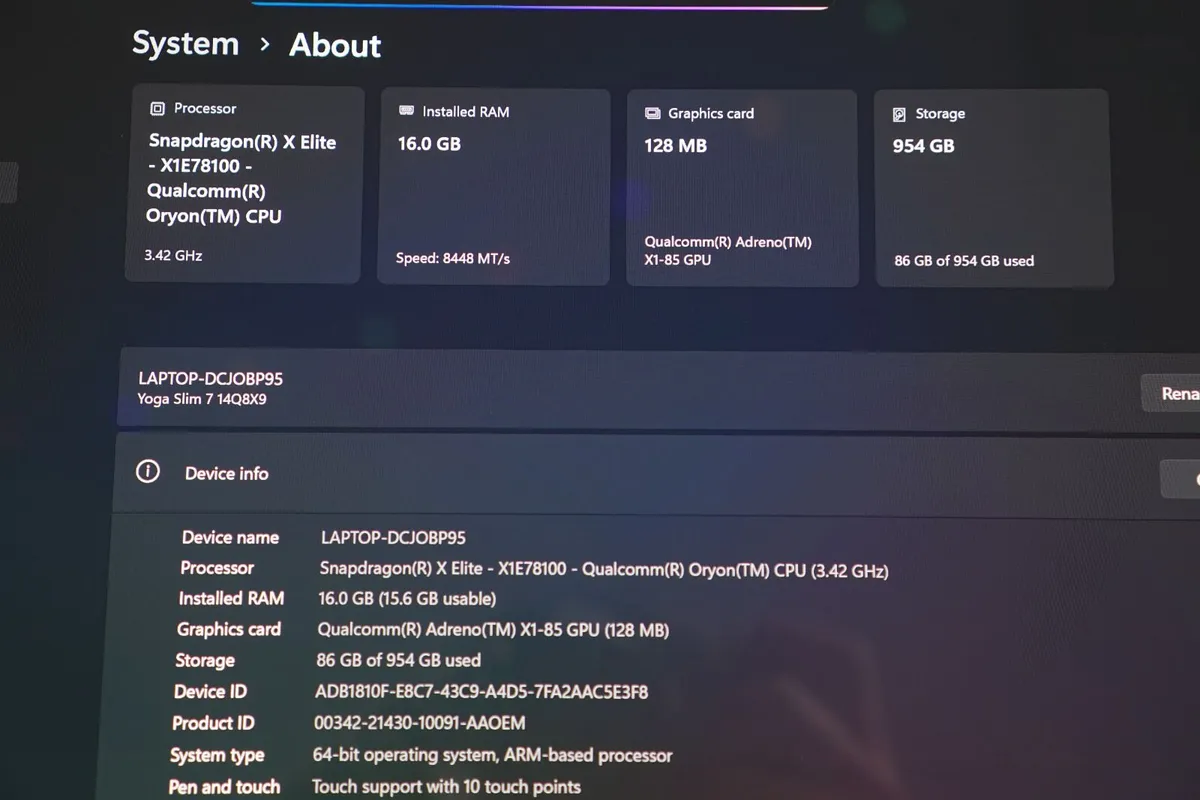
Task: Click the Processor card chip icon
Action: tap(157, 109)
